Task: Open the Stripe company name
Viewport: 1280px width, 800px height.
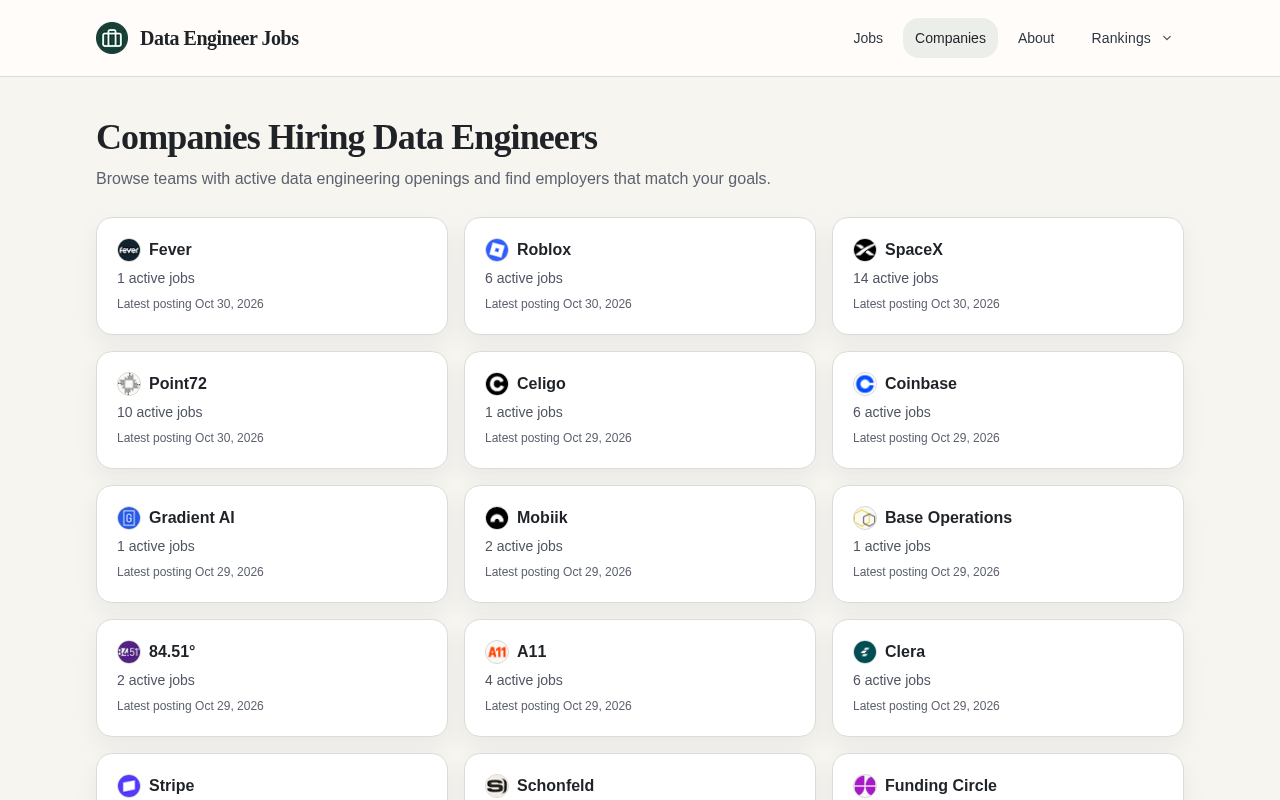Action: (172, 786)
